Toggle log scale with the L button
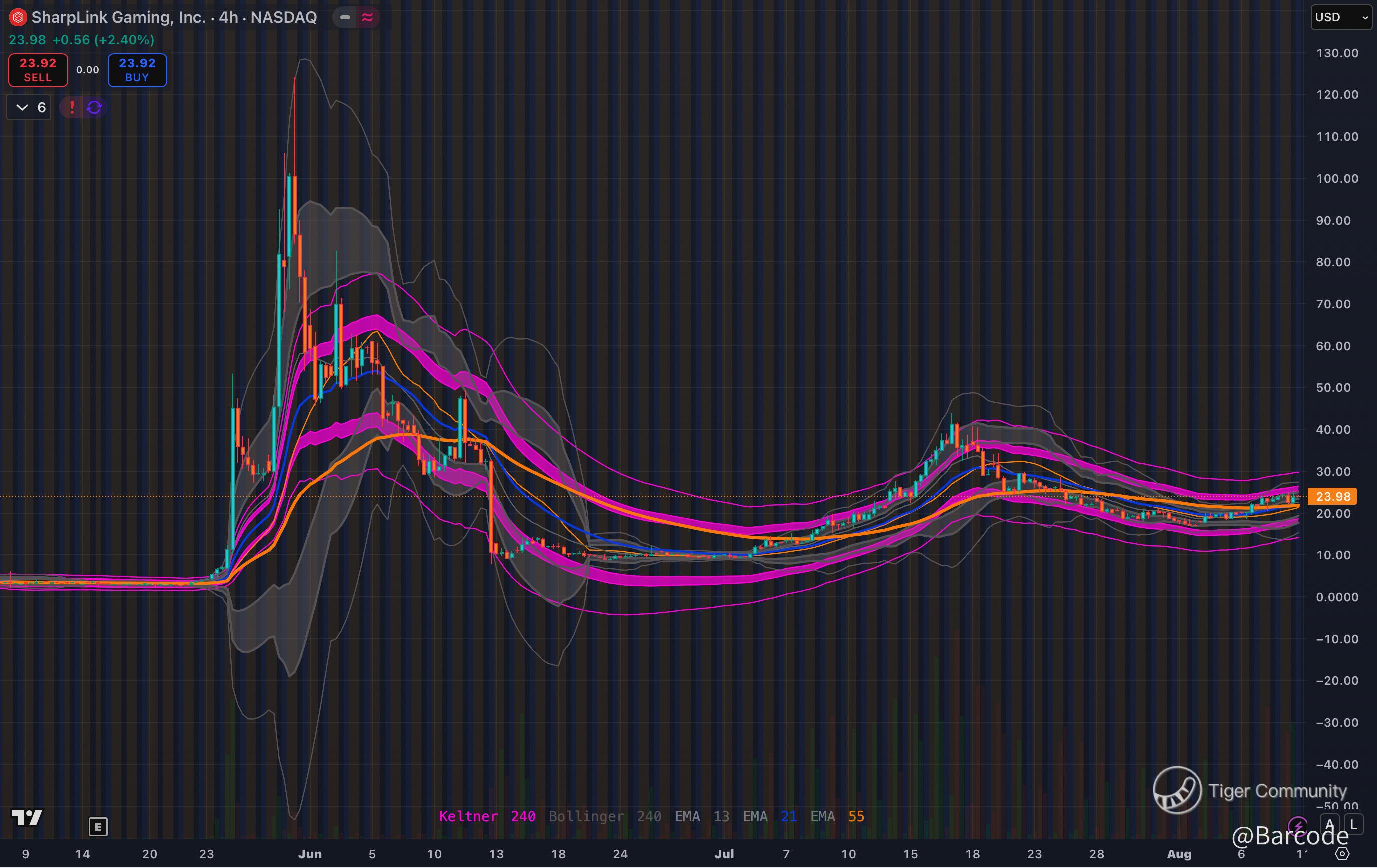Viewport: 1377px width, 868px height. (1353, 825)
